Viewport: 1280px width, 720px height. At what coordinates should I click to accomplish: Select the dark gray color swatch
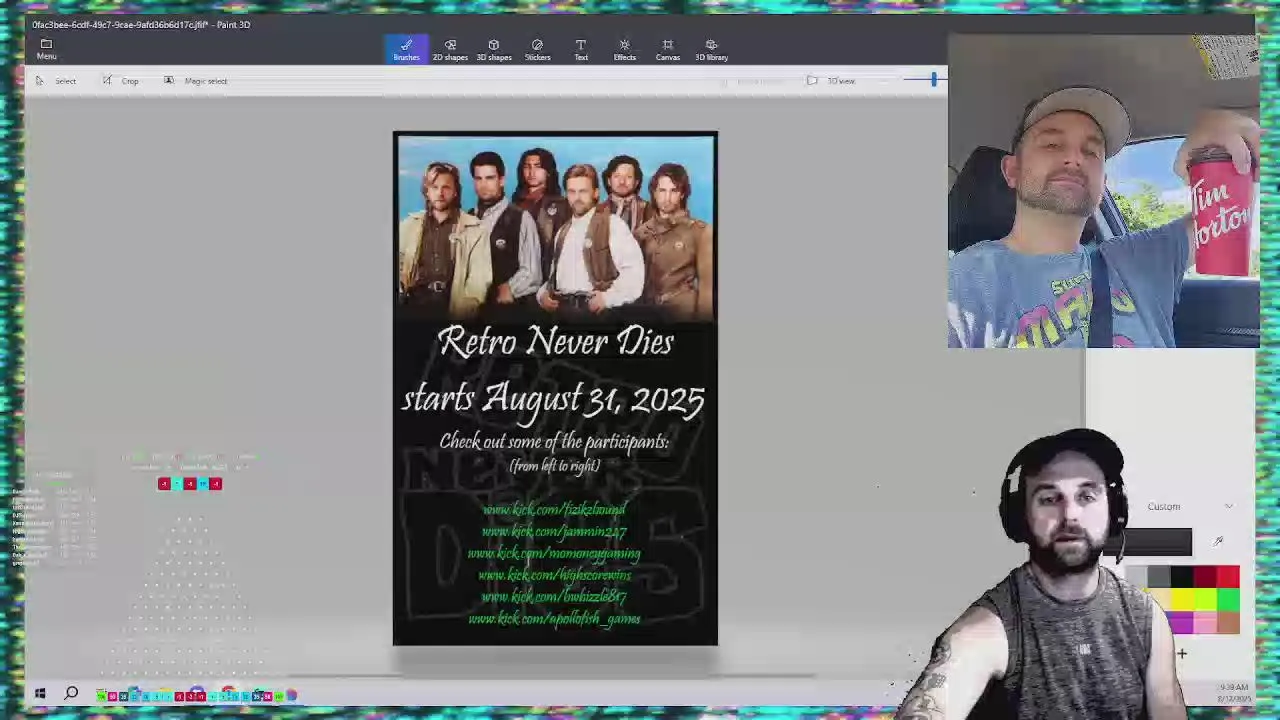click(x=1159, y=576)
